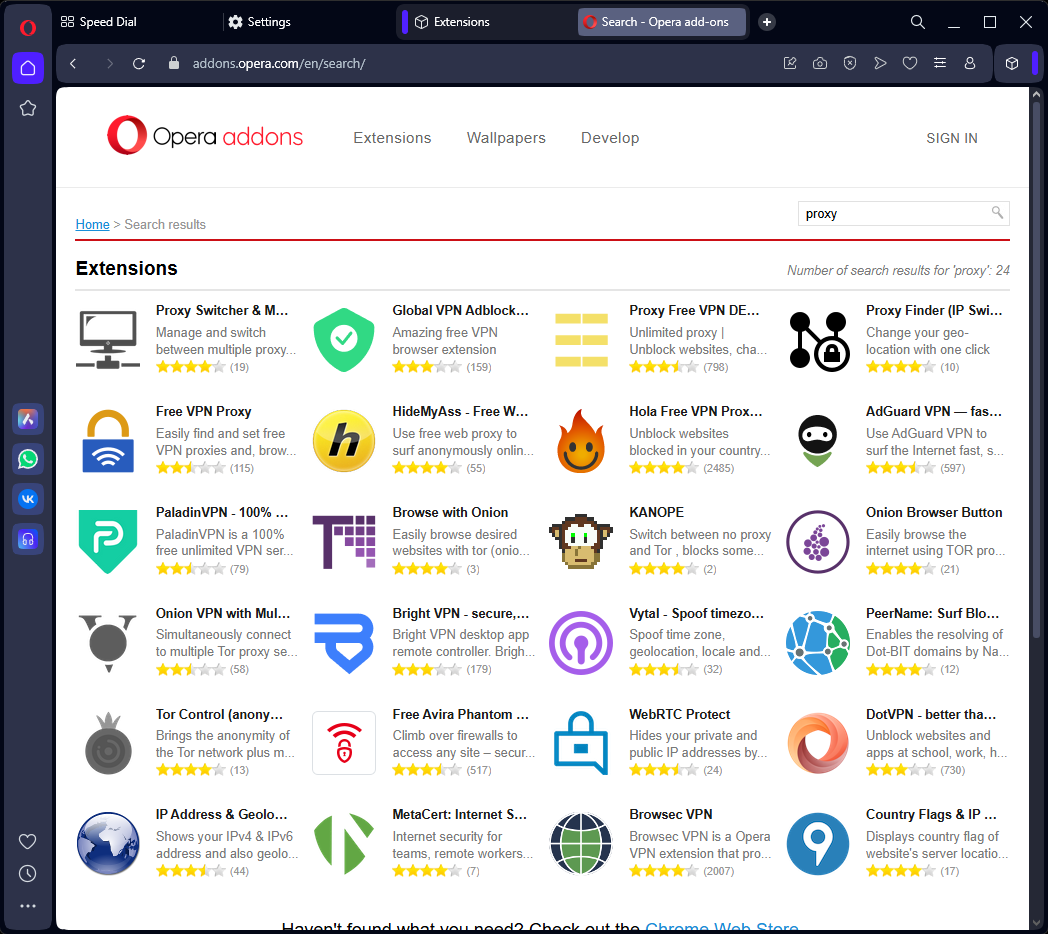
Task: Open the Free VPN Proxy extension
Action: coord(203,411)
